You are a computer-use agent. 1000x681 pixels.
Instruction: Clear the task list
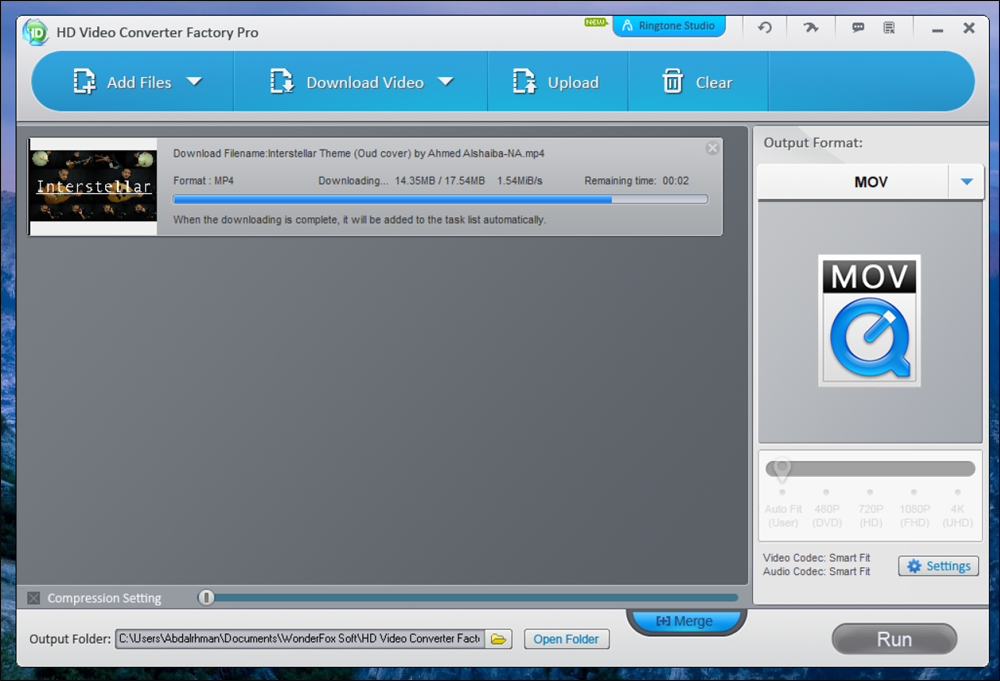pos(697,82)
